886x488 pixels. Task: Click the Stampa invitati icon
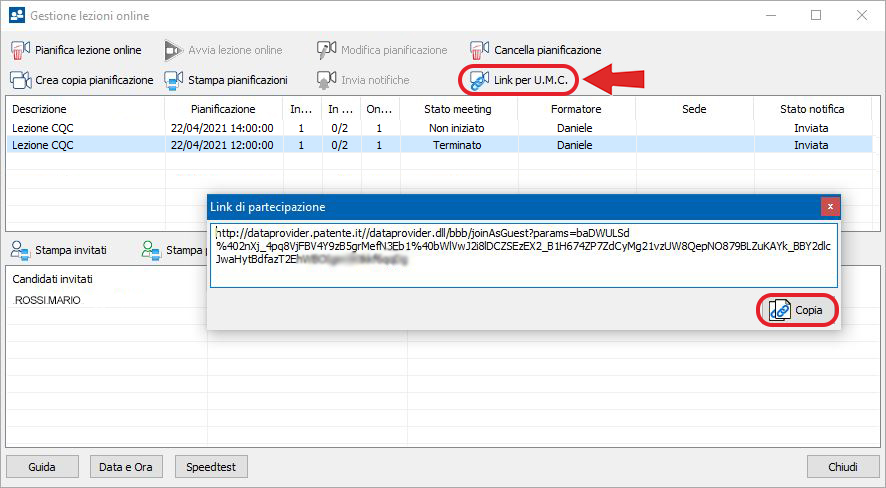point(20,250)
